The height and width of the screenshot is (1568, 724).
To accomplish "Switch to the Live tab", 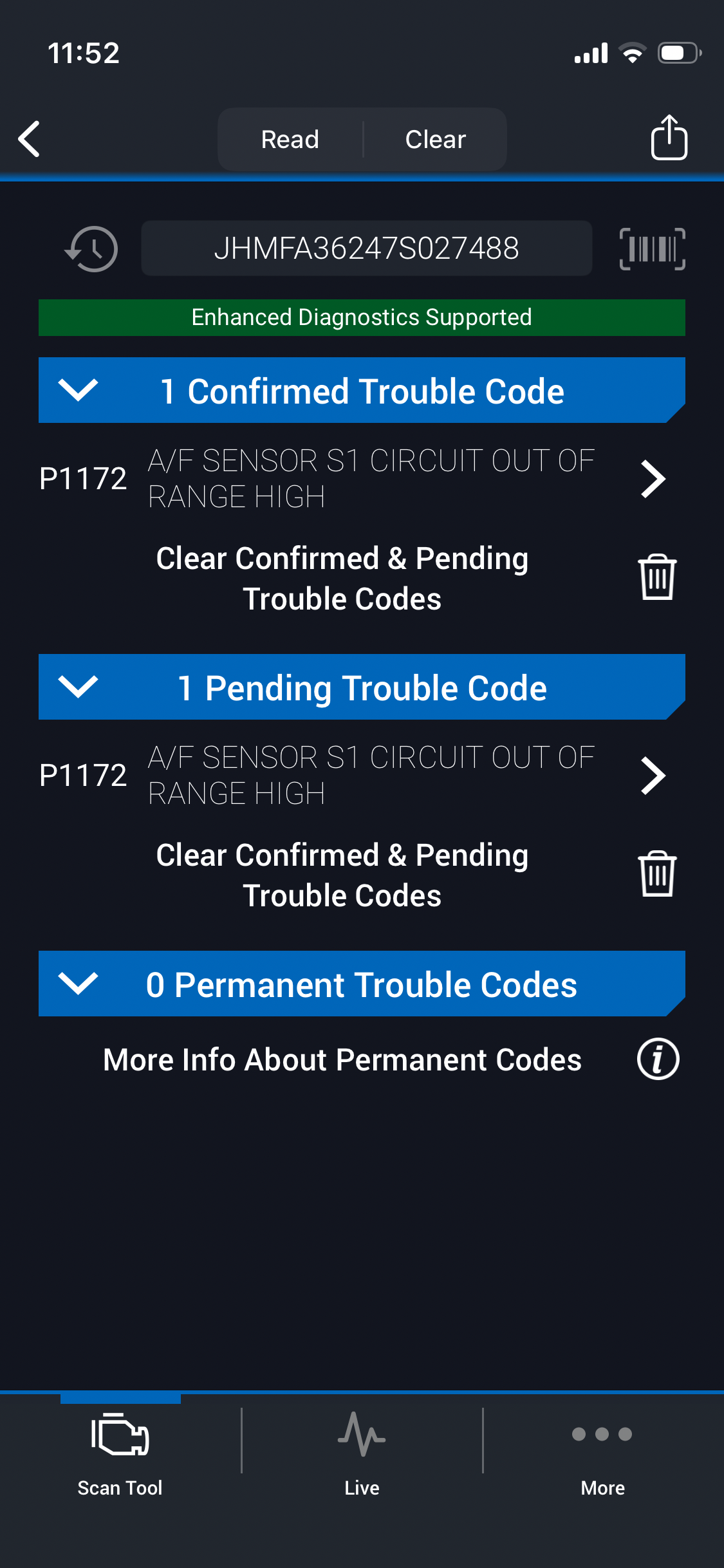I will [x=362, y=1448].
